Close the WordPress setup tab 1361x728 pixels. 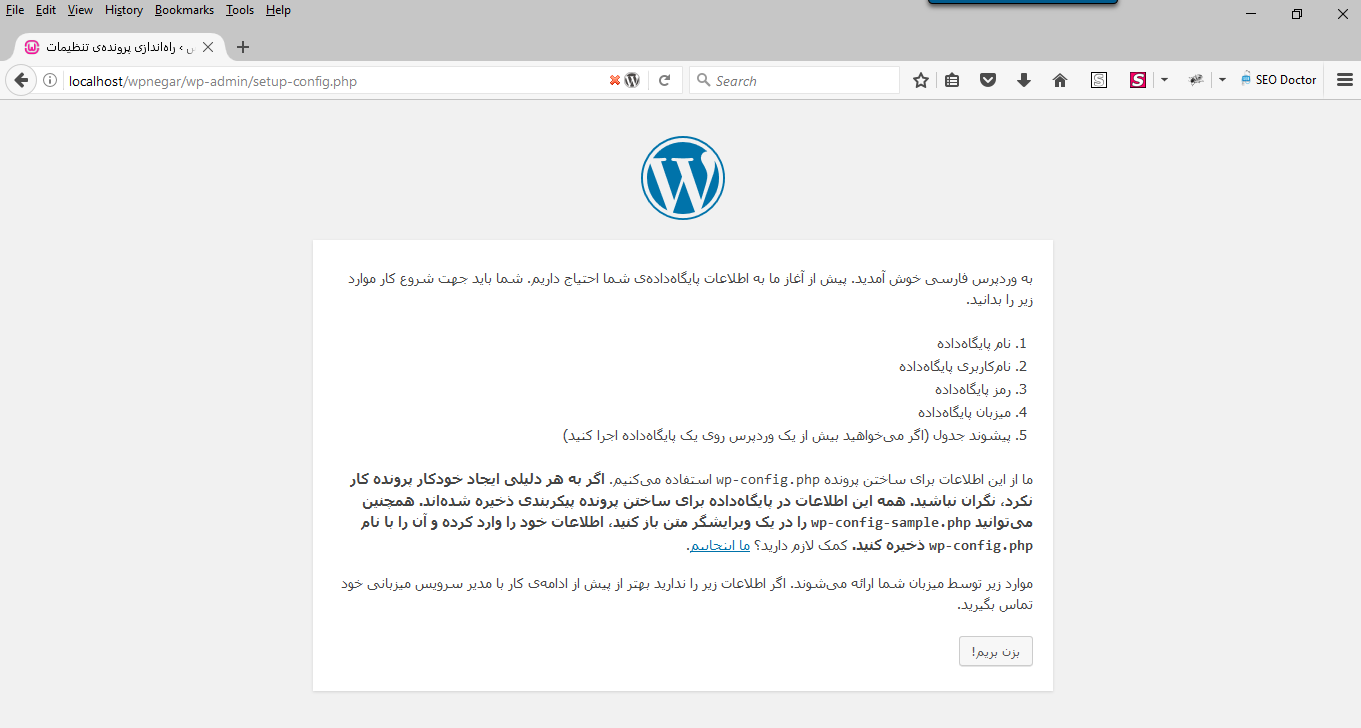tap(208, 47)
